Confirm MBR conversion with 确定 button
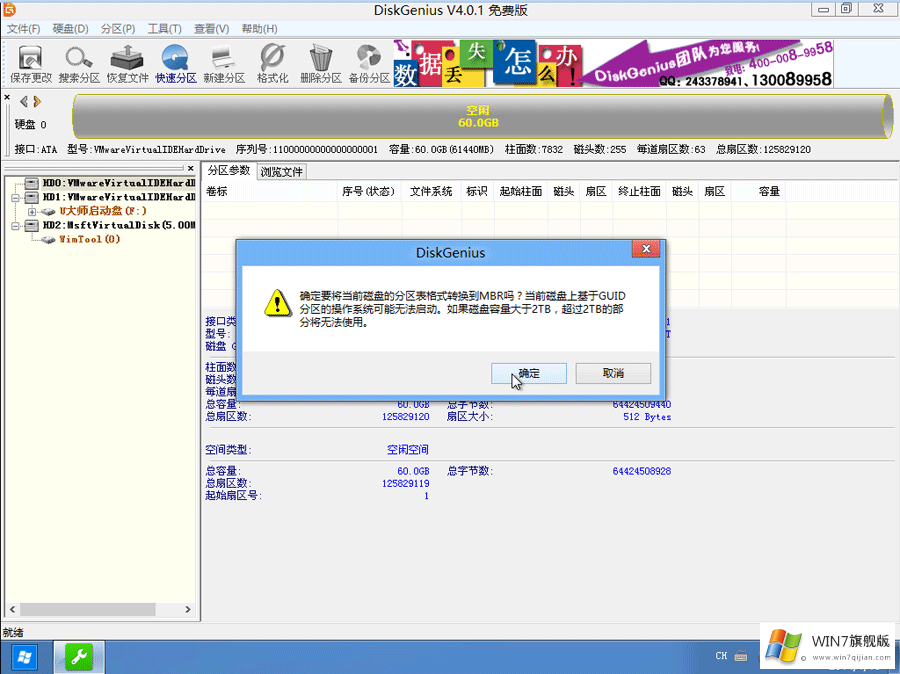The image size is (900, 674). click(528, 373)
